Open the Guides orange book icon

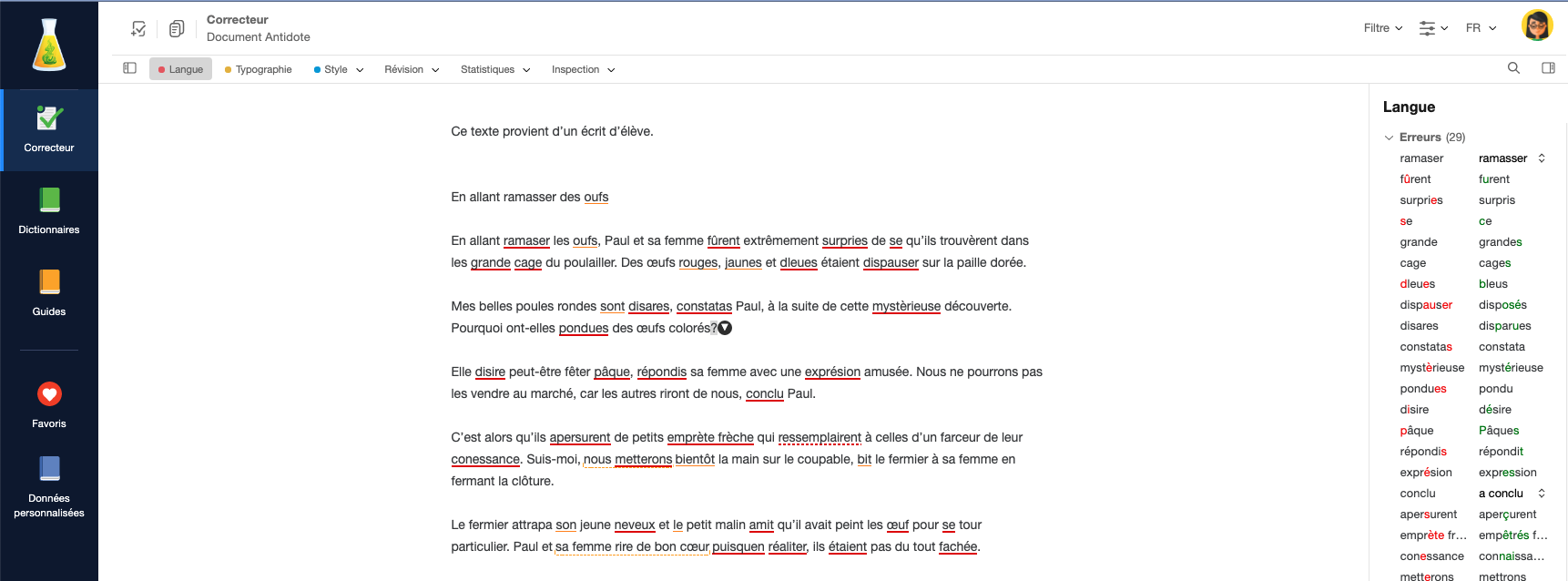point(49,282)
